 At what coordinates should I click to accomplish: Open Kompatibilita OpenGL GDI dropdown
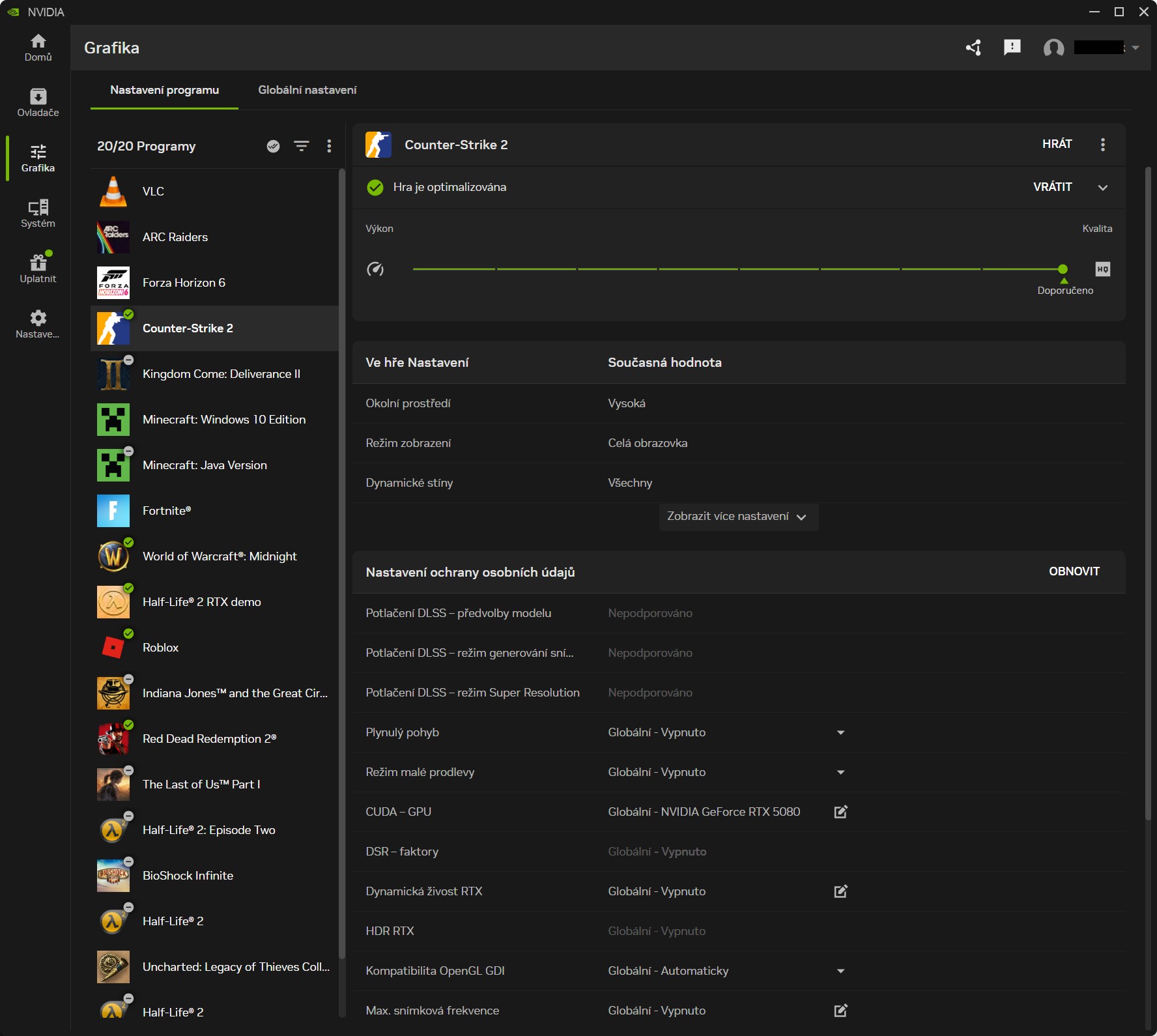(x=841, y=971)
